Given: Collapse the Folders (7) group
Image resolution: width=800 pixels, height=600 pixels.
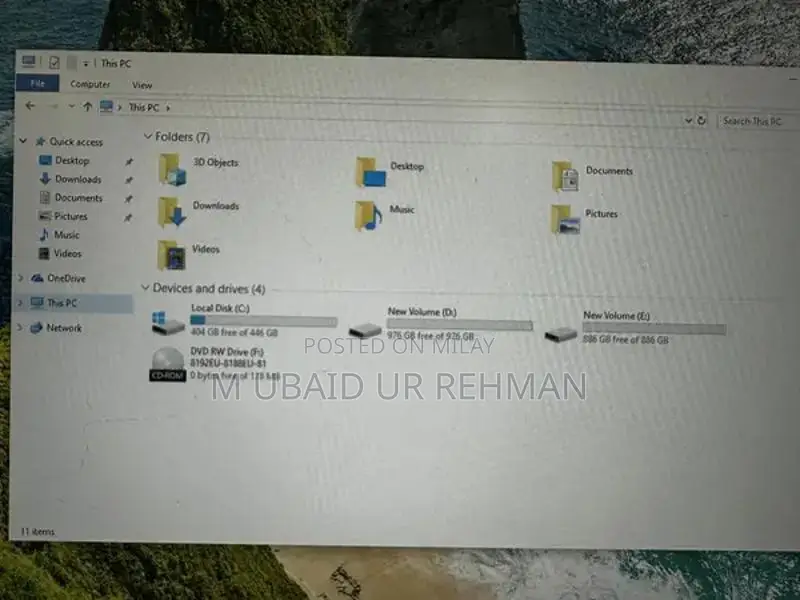Looking at the screenshot, I should (148, 136).
